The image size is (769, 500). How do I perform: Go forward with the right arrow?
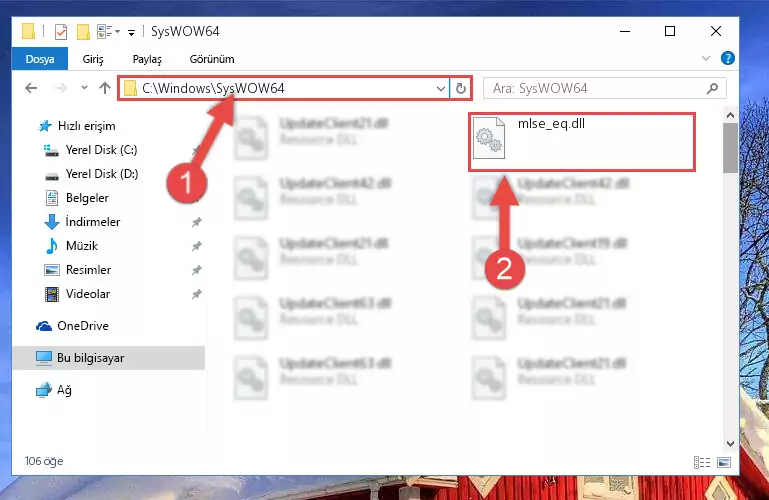tap(61, 88)
